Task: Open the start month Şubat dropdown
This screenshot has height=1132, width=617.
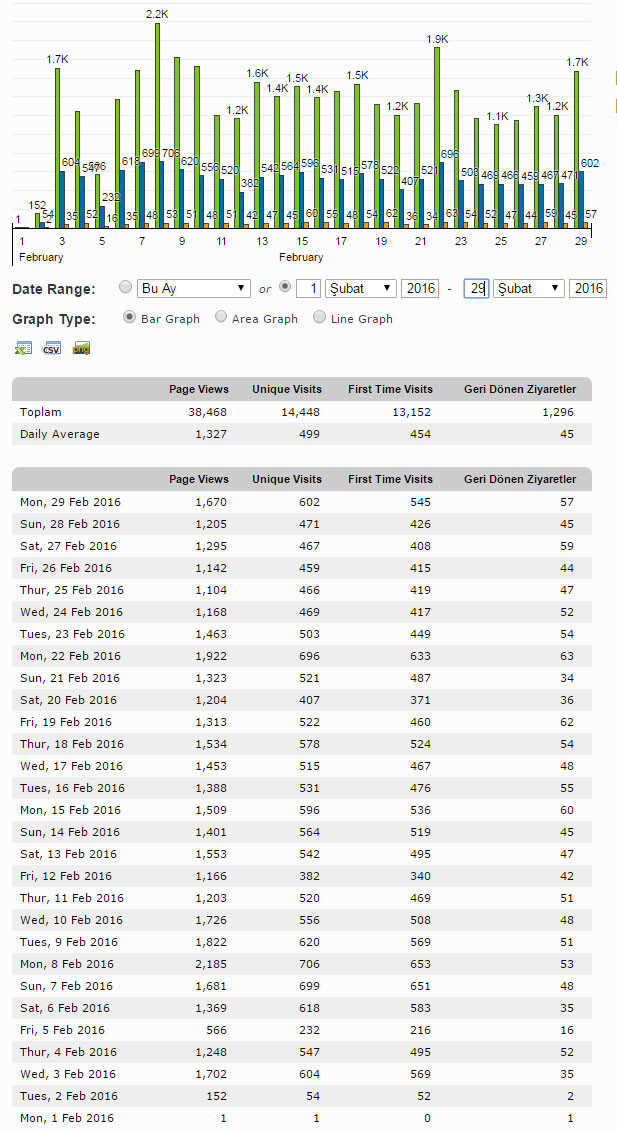Action: click(361, 288)
